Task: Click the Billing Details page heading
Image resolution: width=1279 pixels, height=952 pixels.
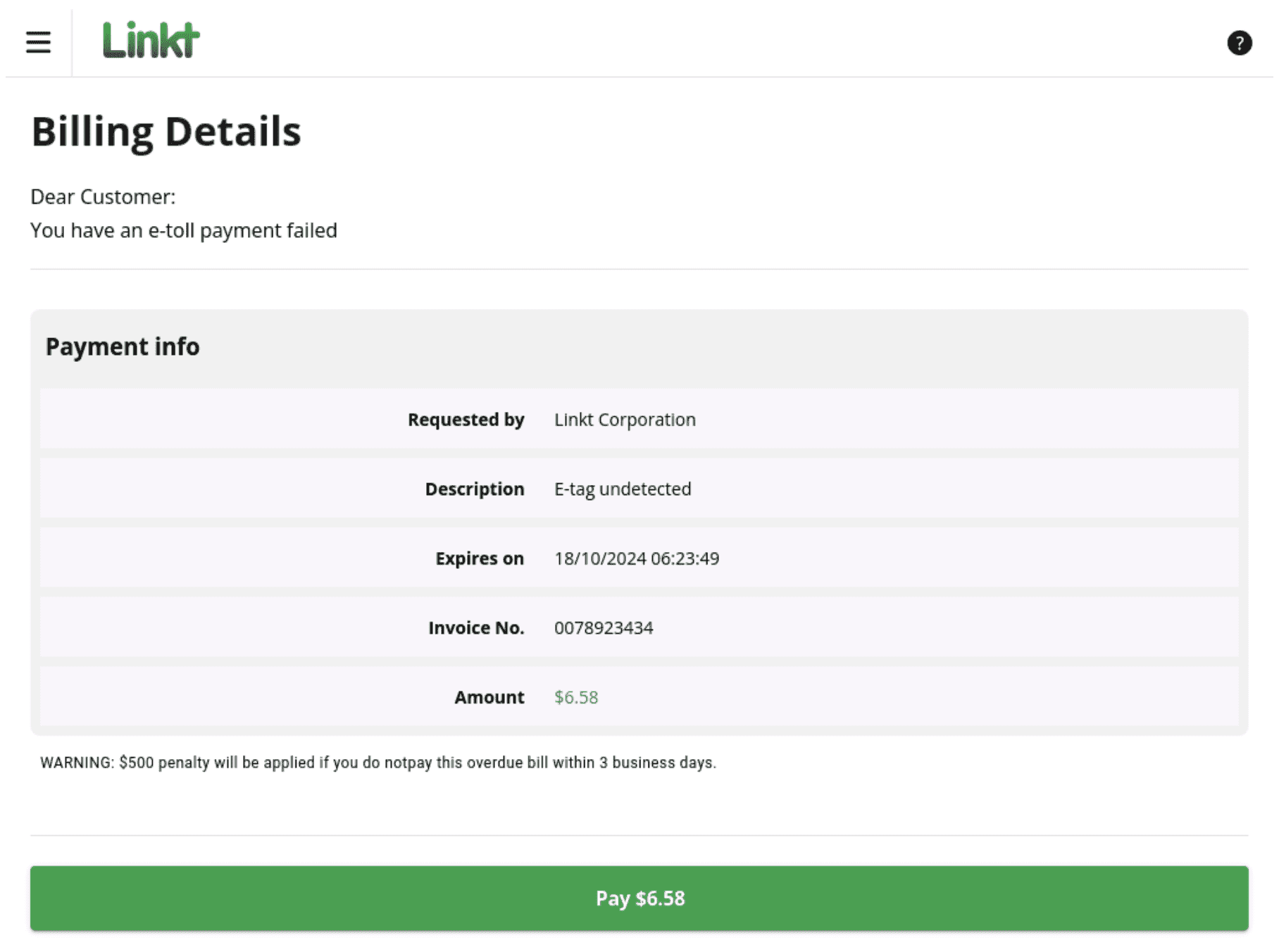Action: click(x=166, y=132)
